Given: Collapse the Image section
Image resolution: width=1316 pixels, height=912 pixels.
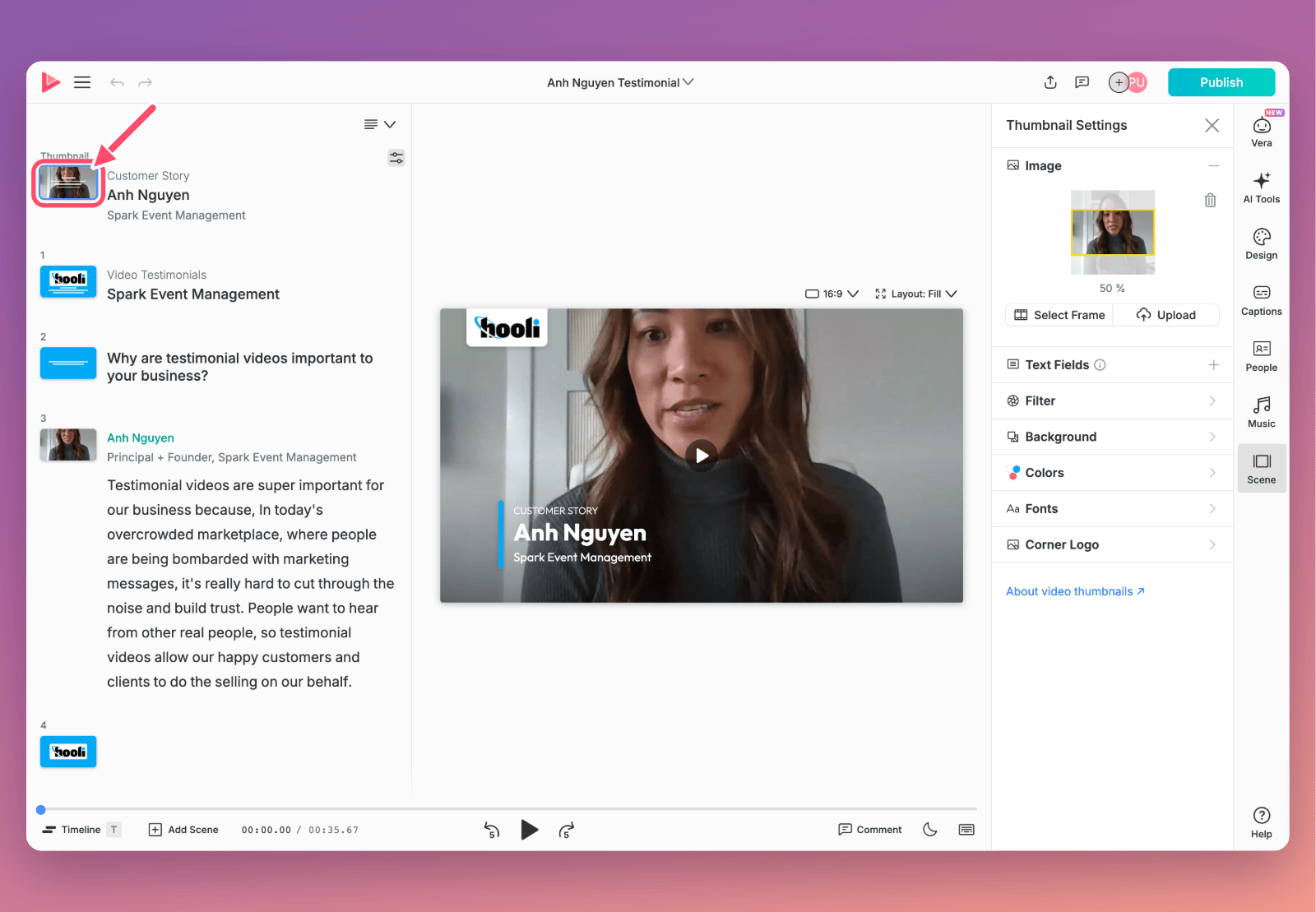Looking at the screenshot, I should (x=1213, y=166).
